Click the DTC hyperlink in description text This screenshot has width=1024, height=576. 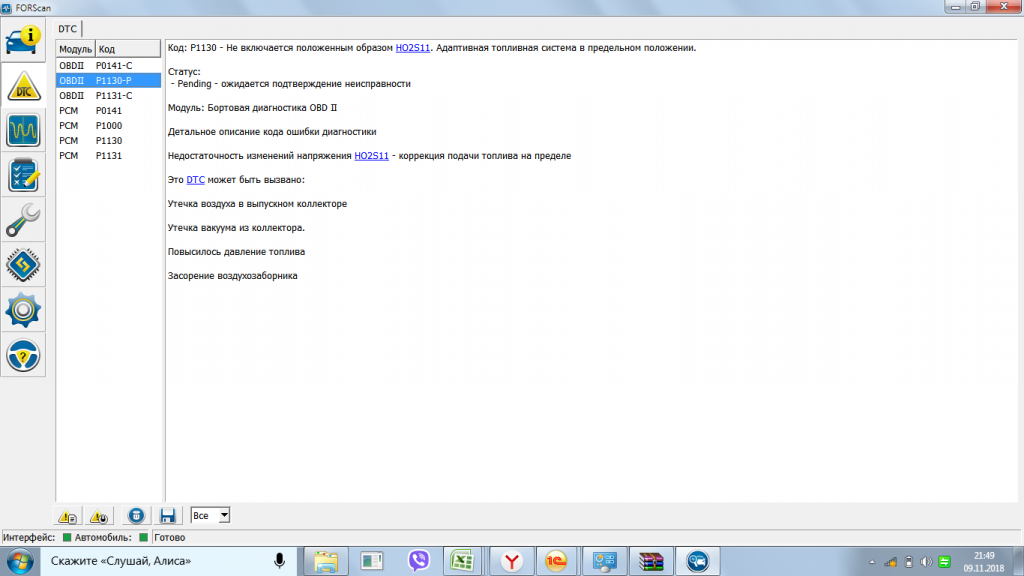click(195, 180)
